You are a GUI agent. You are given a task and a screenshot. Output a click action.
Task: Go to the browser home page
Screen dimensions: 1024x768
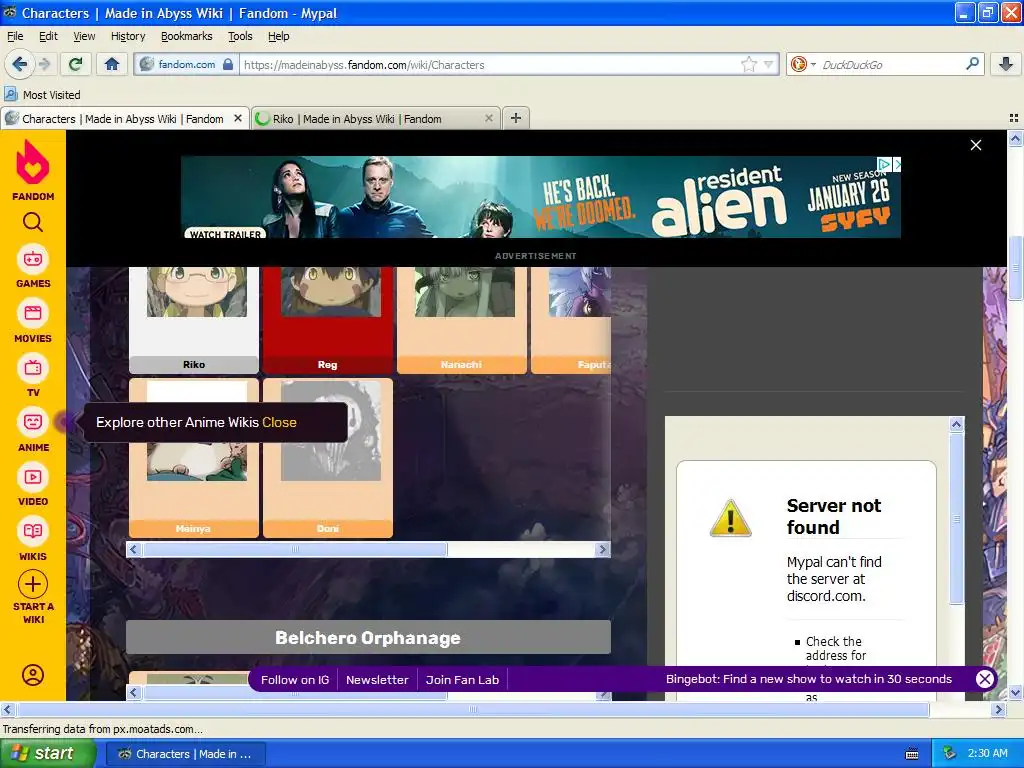112,64
